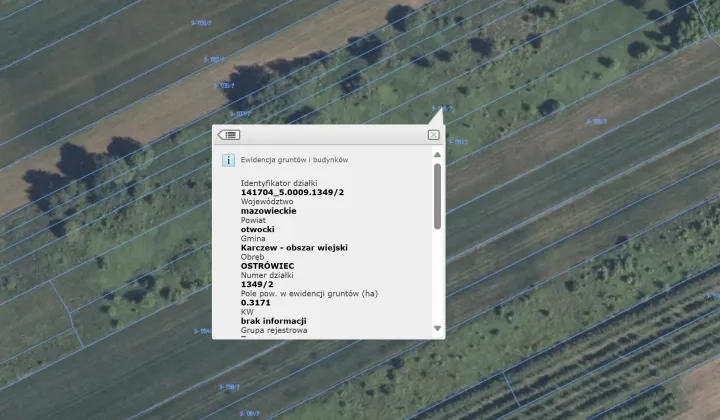This screenshot has width=720, height=420.
Task: Click the KW value 'brak informacji'
Action: pyautogui.click(x=273, y=321)
